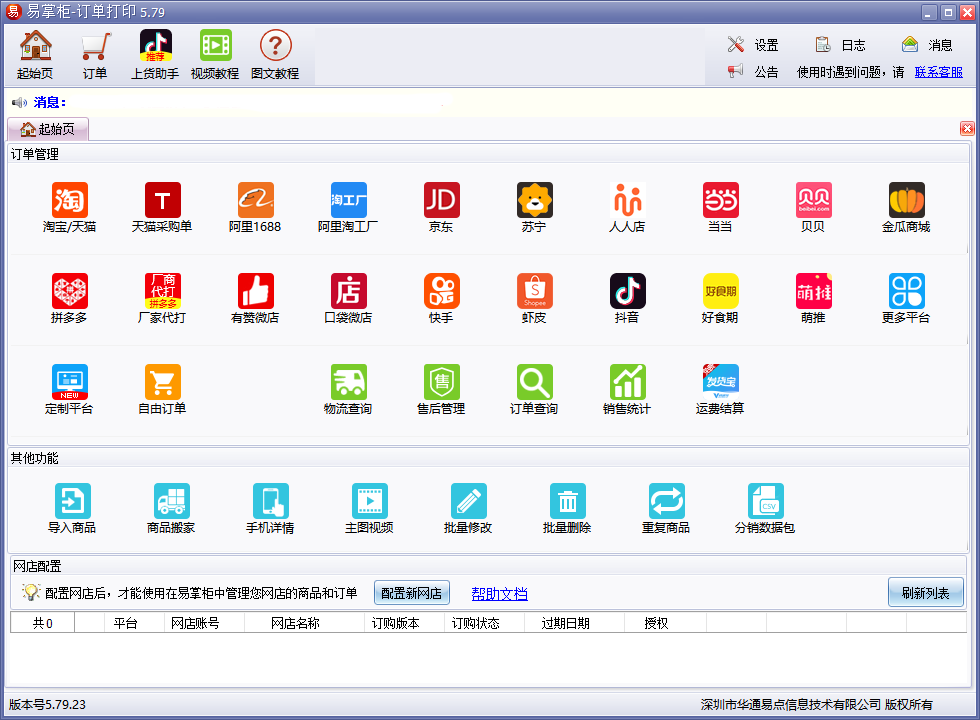Launch 批量修改 batch edit
The width and height of the screenshot is (980, 720).
pos(469,508)
